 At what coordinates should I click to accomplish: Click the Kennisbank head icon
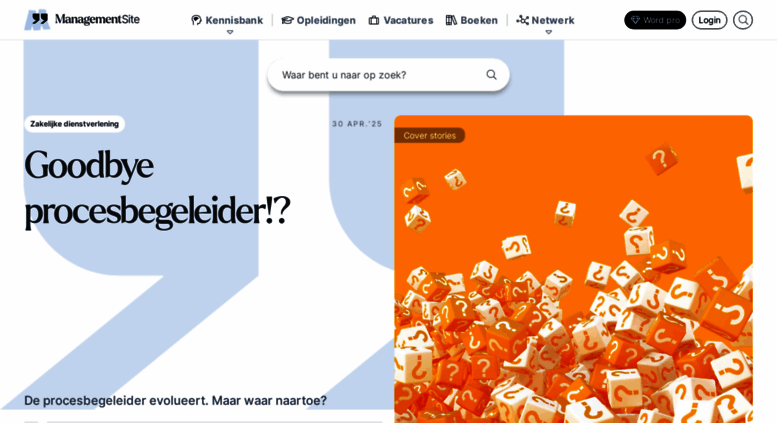click(x=197, y=20)
